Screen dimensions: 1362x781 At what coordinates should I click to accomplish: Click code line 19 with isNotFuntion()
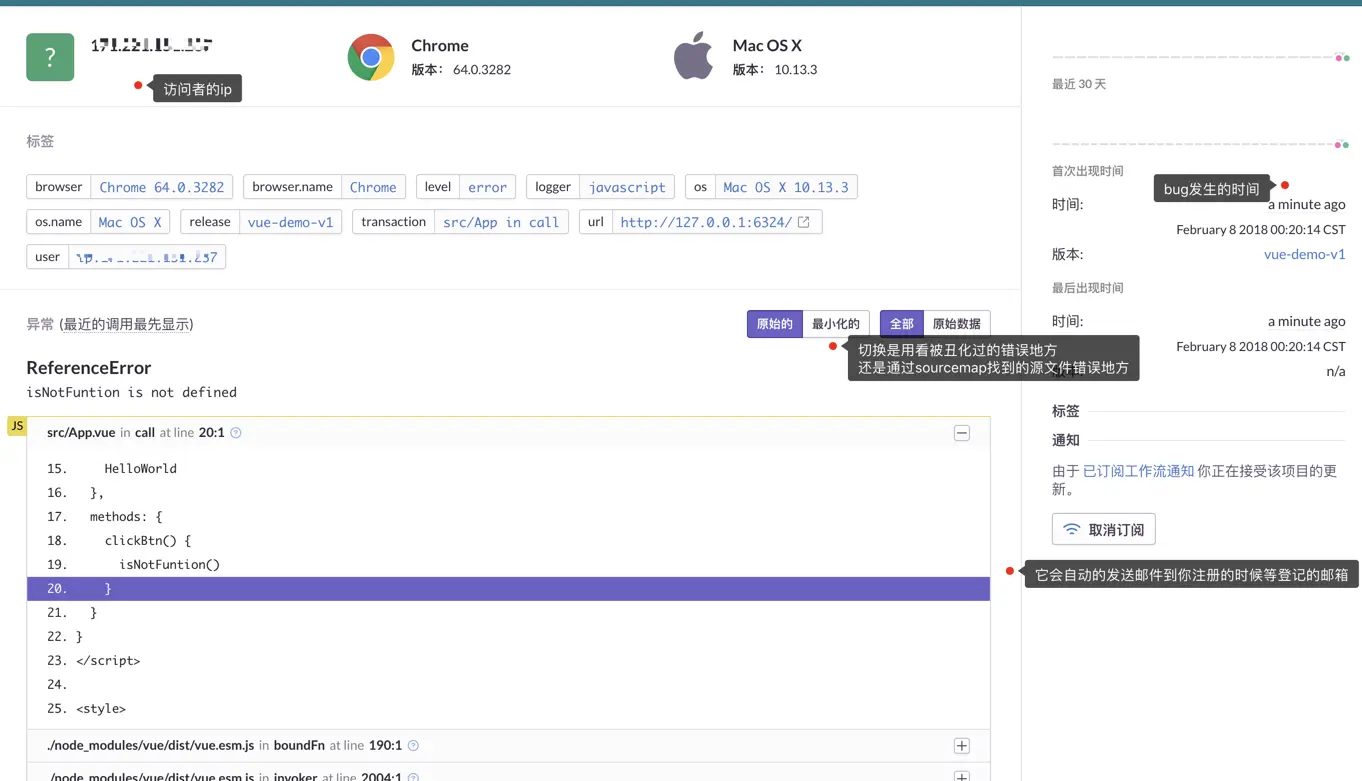[x=508, y=565]
